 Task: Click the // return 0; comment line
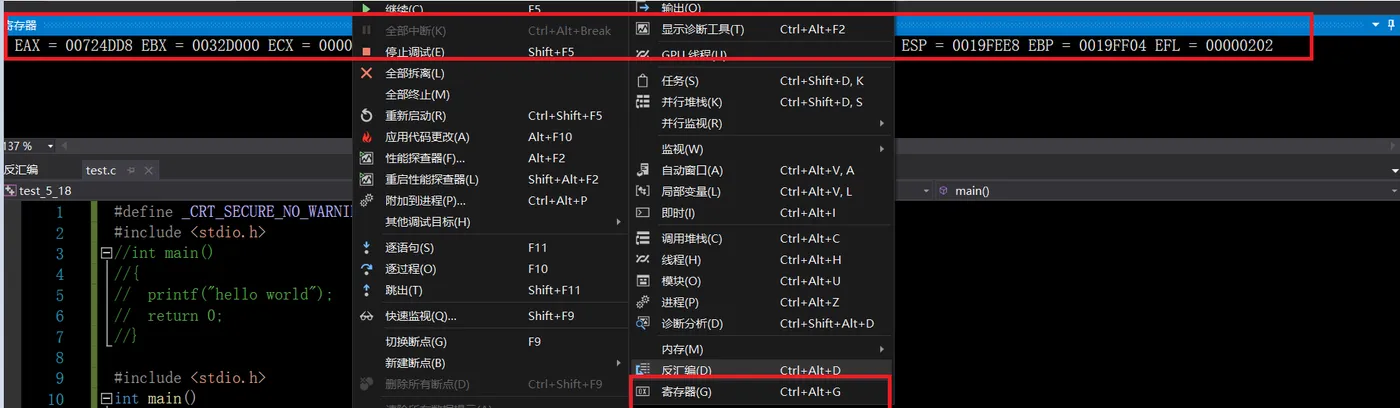pyautogui.click(x=168, y=316)
